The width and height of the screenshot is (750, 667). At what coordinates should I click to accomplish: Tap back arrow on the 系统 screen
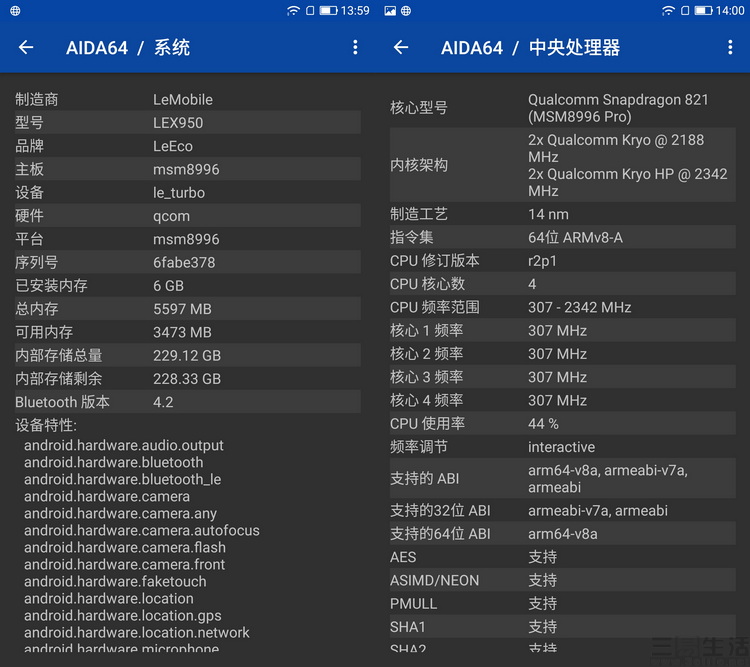pyautogui.click(x=26, y=47)
